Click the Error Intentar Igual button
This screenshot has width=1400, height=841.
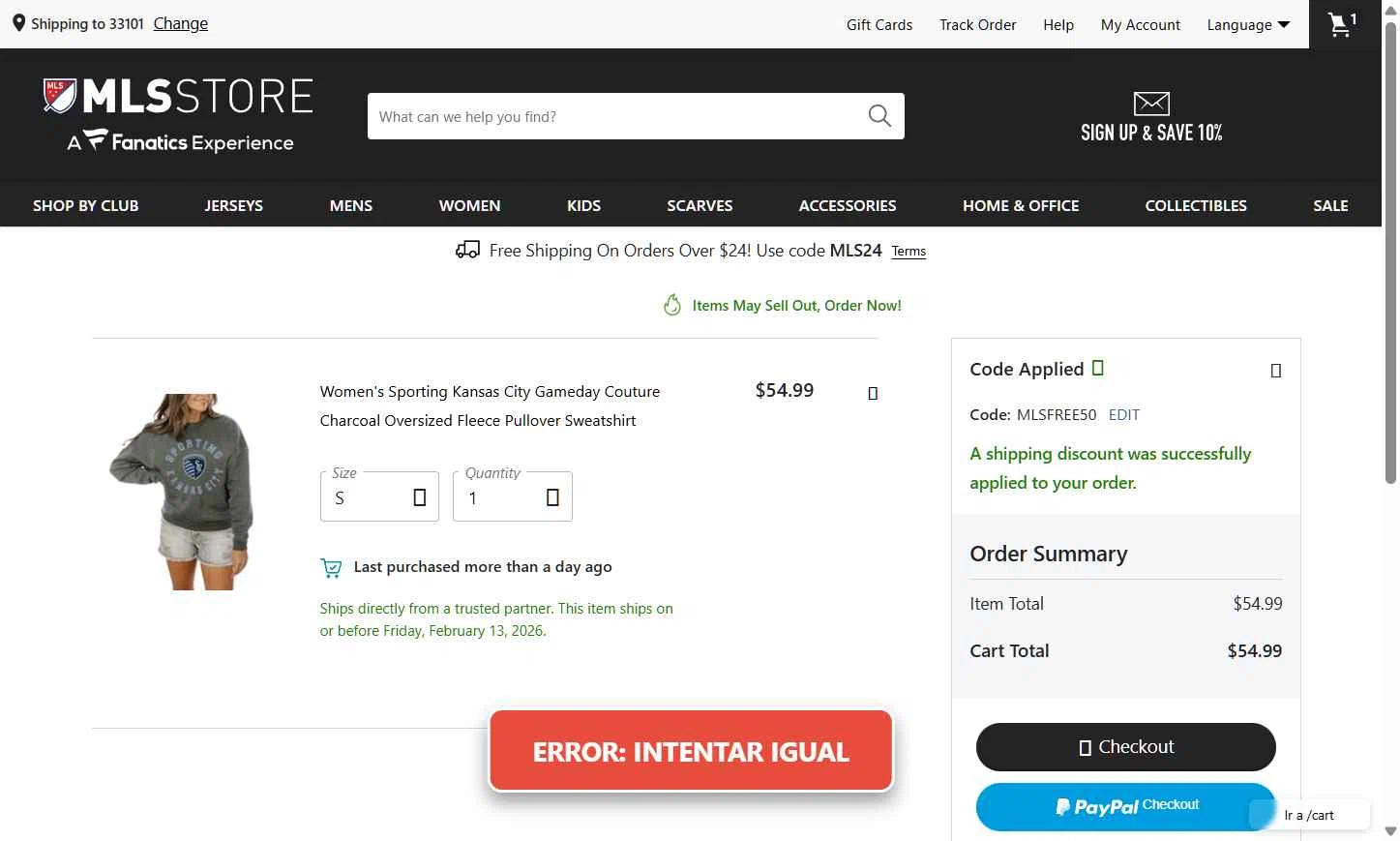click(691, 751)
